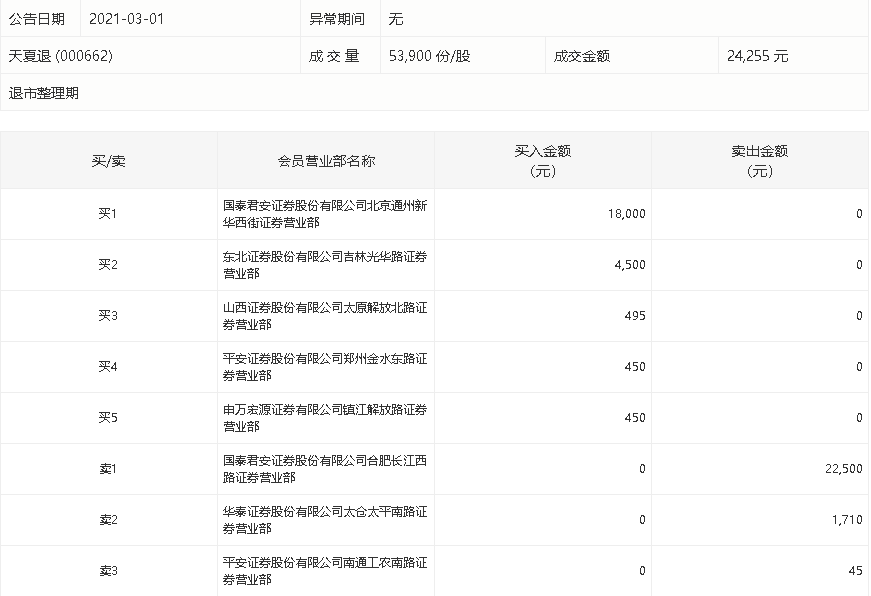The width and height of the screenshot is (871, 596).
Task: Click the 会员营业部名称 column header
Action: click(326, 161)
